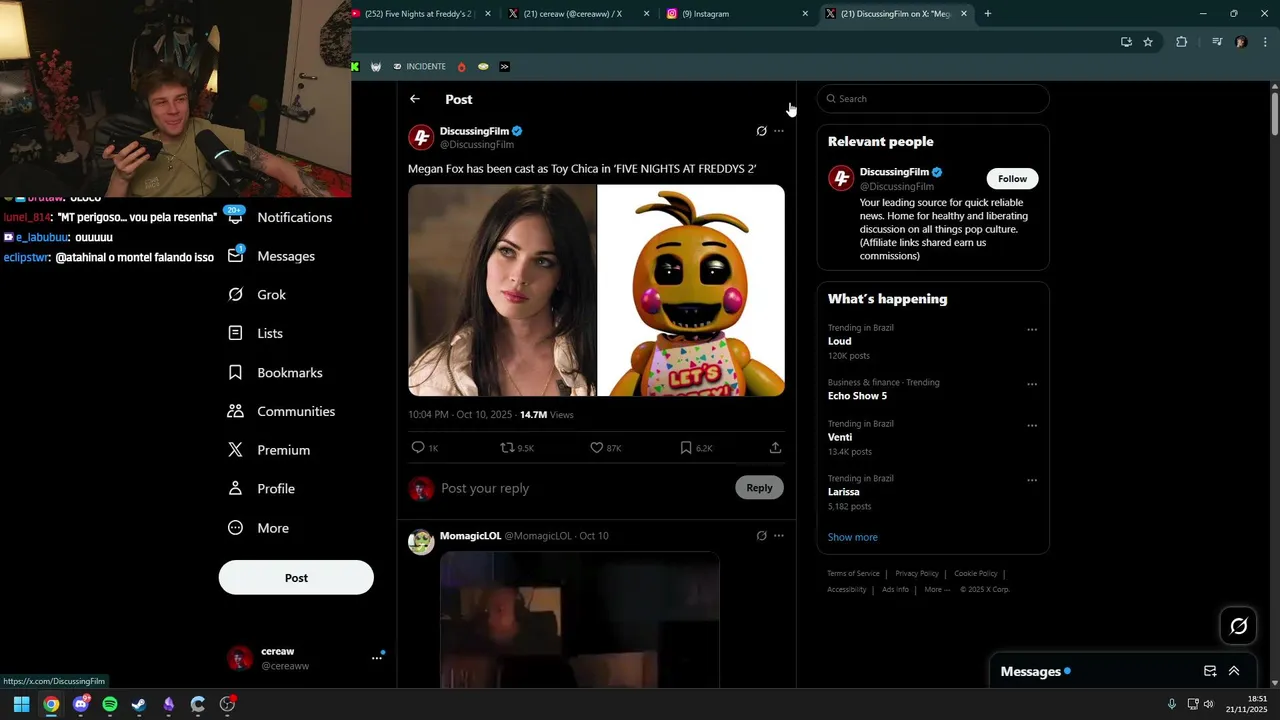Screen dimensions: 1280x720
Task: Bookmark the post with 6.2K icon
Action: [686, 448]
